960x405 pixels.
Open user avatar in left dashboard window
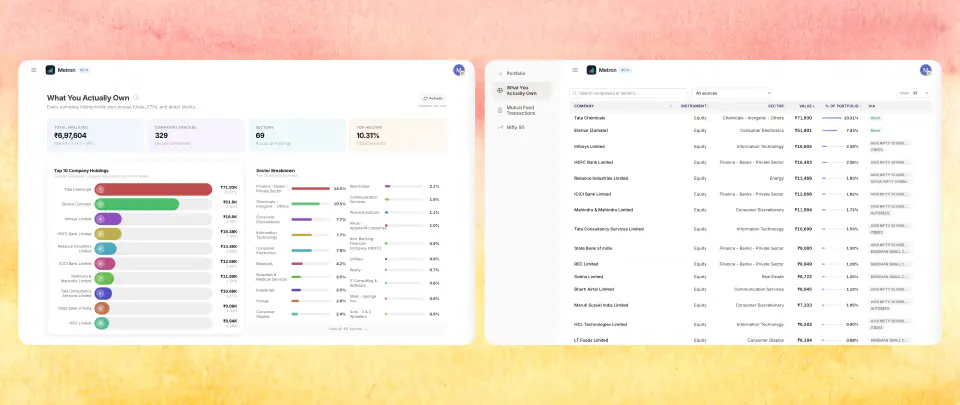459,70
